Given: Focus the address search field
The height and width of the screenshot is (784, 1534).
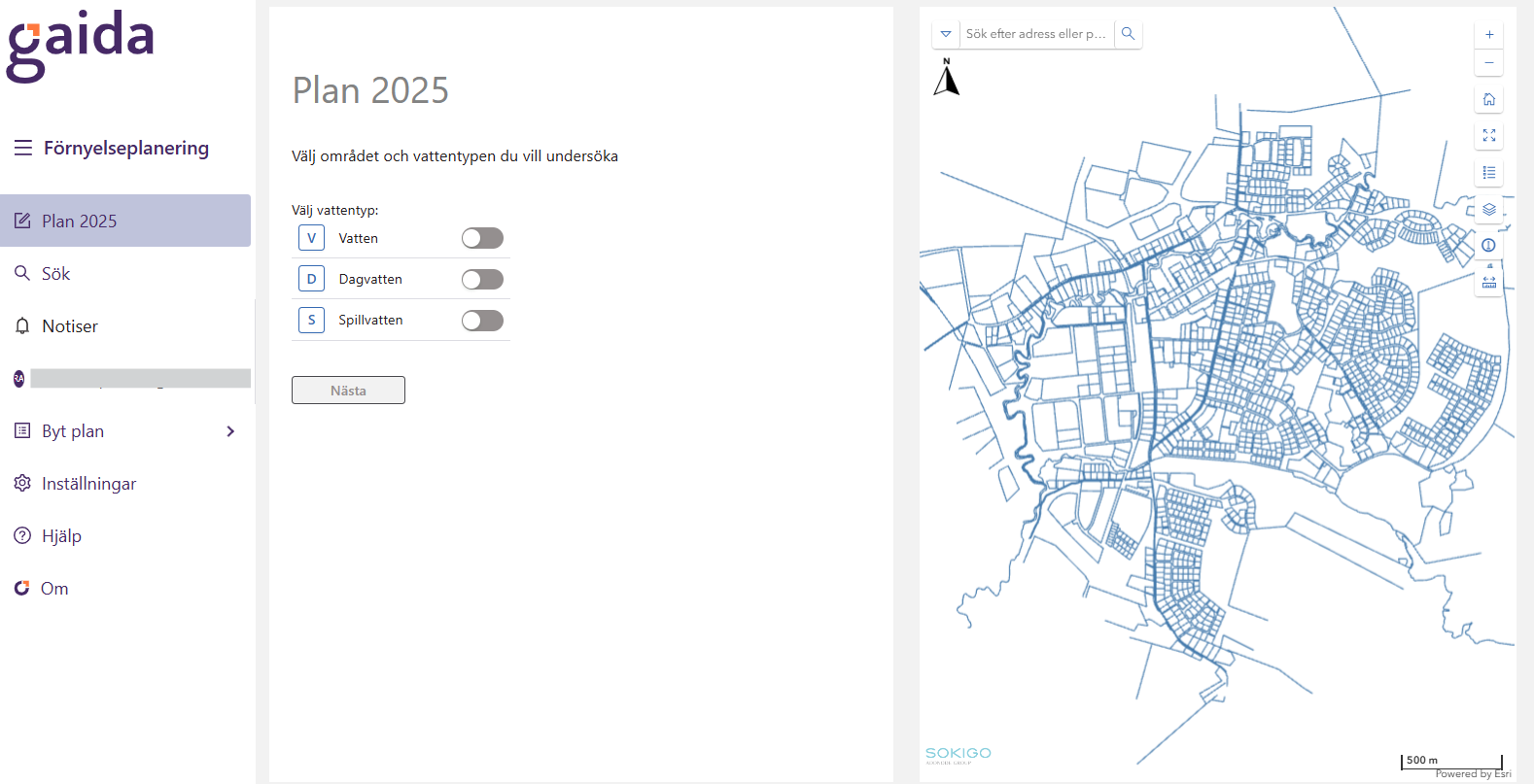Looking at the screenshot, I should (x=1036, y=34).
